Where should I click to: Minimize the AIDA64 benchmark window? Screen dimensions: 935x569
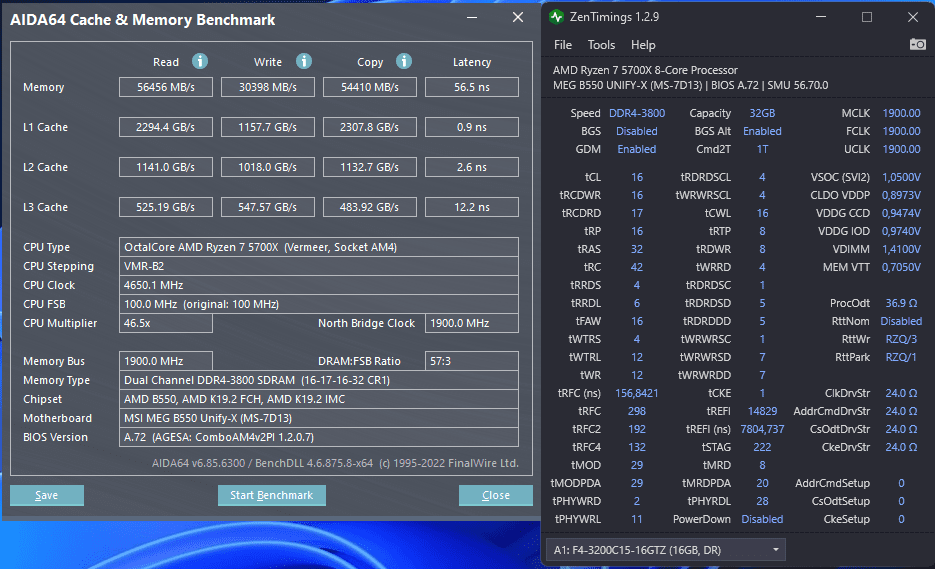point(472,18)
